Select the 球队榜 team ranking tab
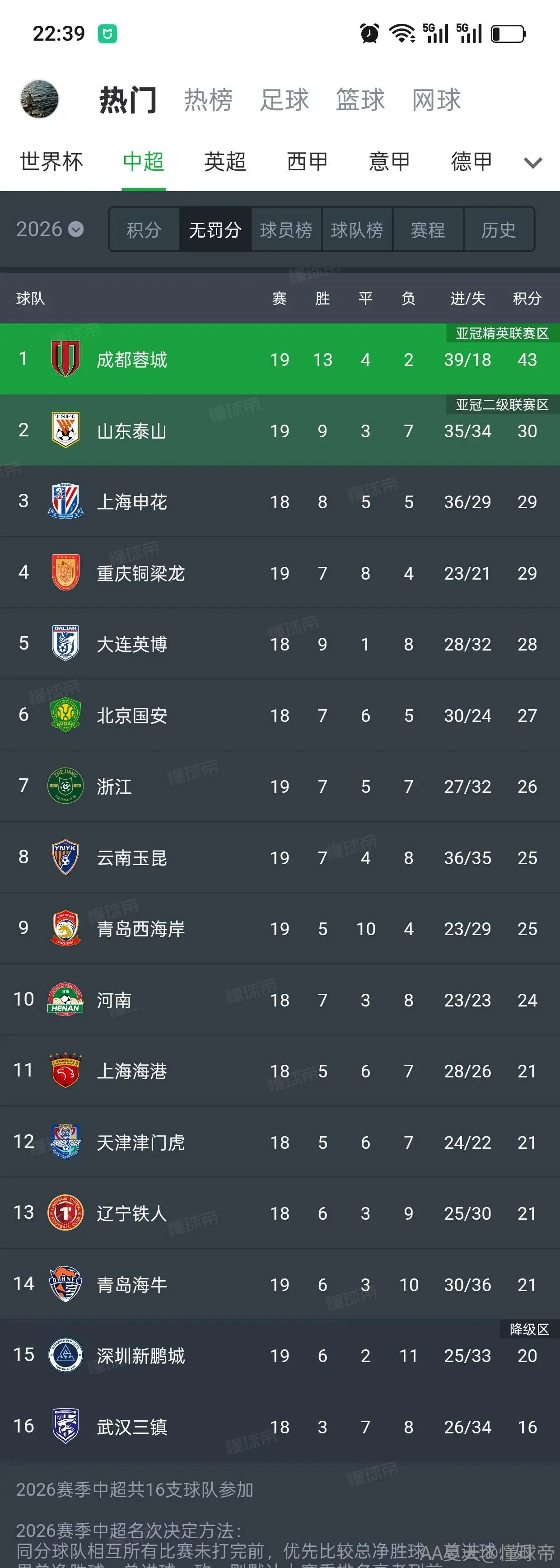 [357, 229]
